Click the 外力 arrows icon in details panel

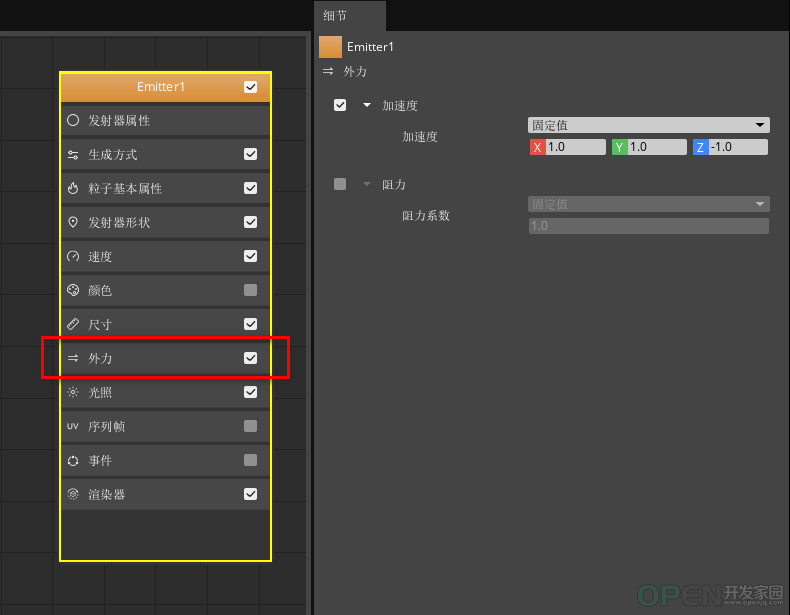click(328, 71)
